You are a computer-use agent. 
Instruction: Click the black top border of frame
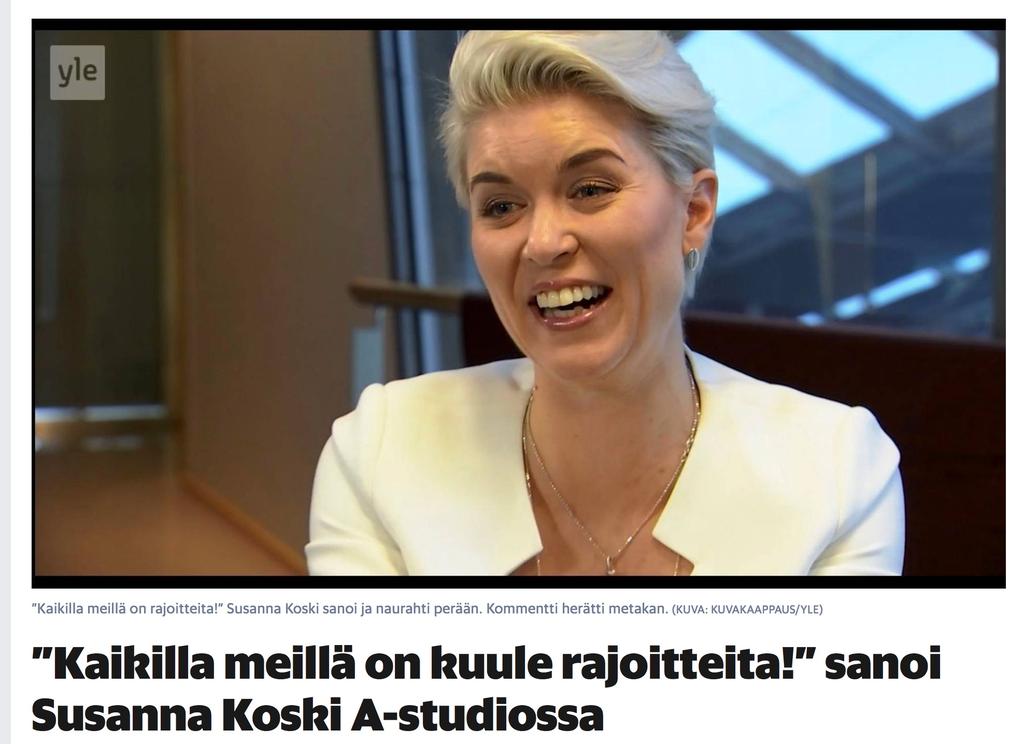pos(519,25)
